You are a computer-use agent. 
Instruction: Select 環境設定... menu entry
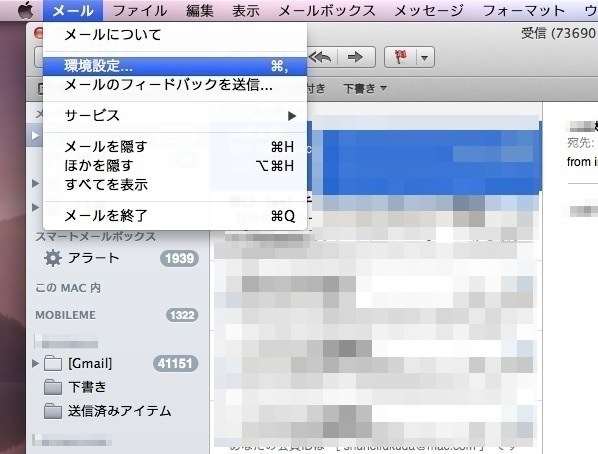tap(175, 66)
